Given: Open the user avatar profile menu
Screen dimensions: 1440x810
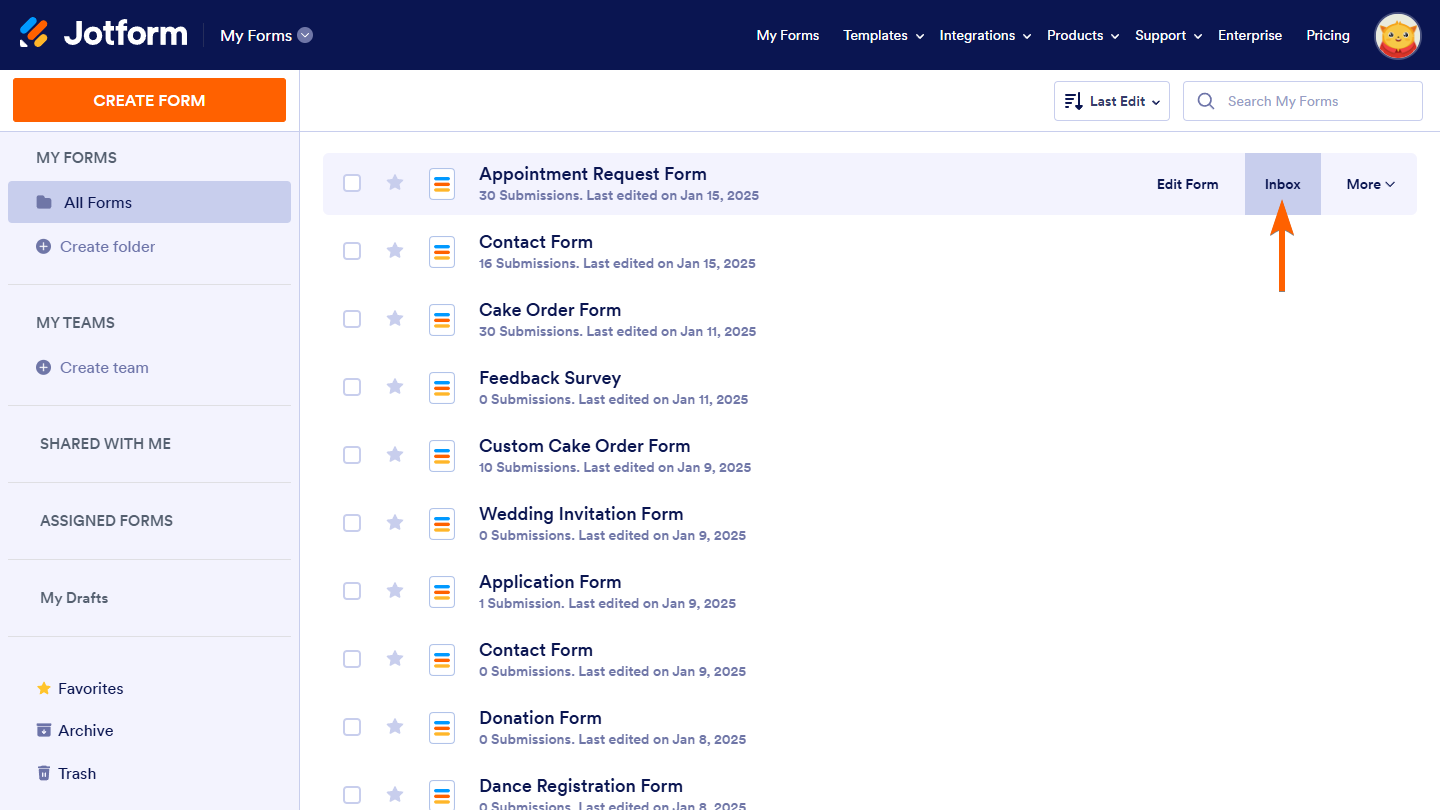Looking at the screenshot, I should [1398, 35].
